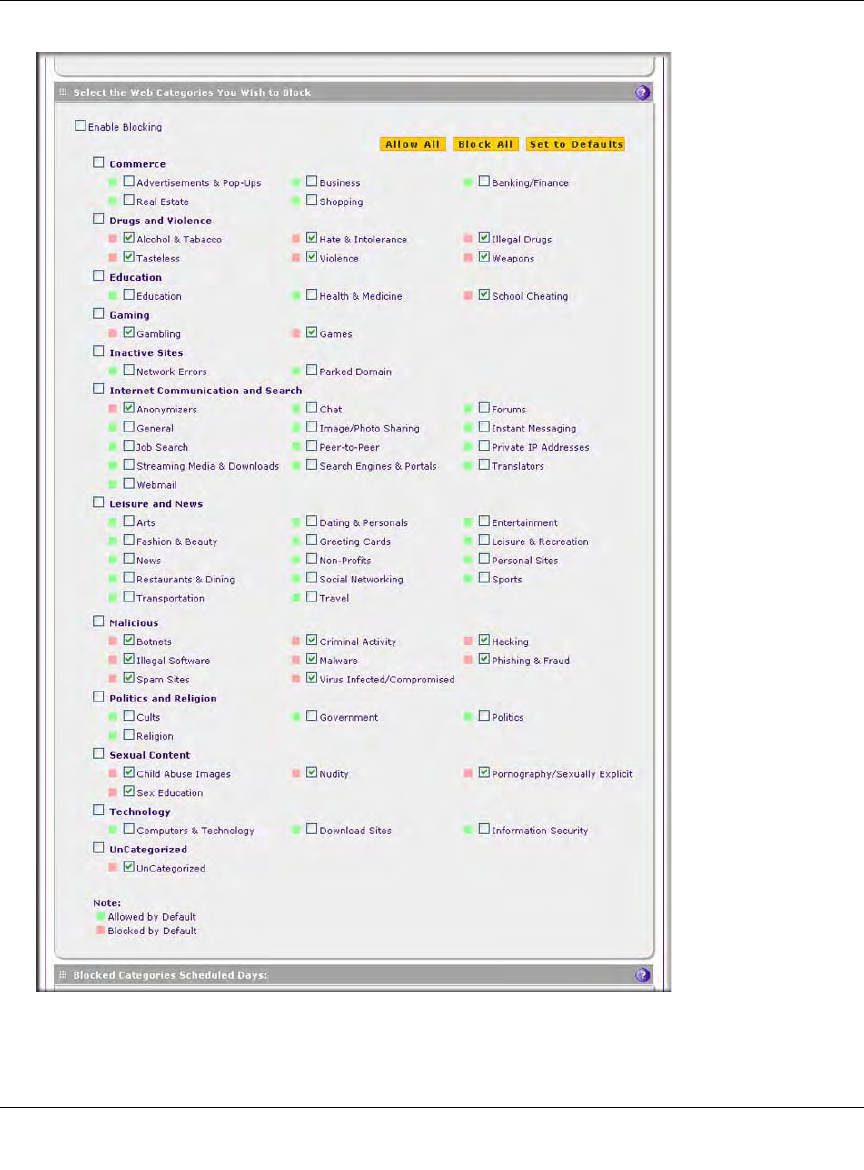The image size is (864, 1170).
Task: Check the Government category
Action: (312, 716)
